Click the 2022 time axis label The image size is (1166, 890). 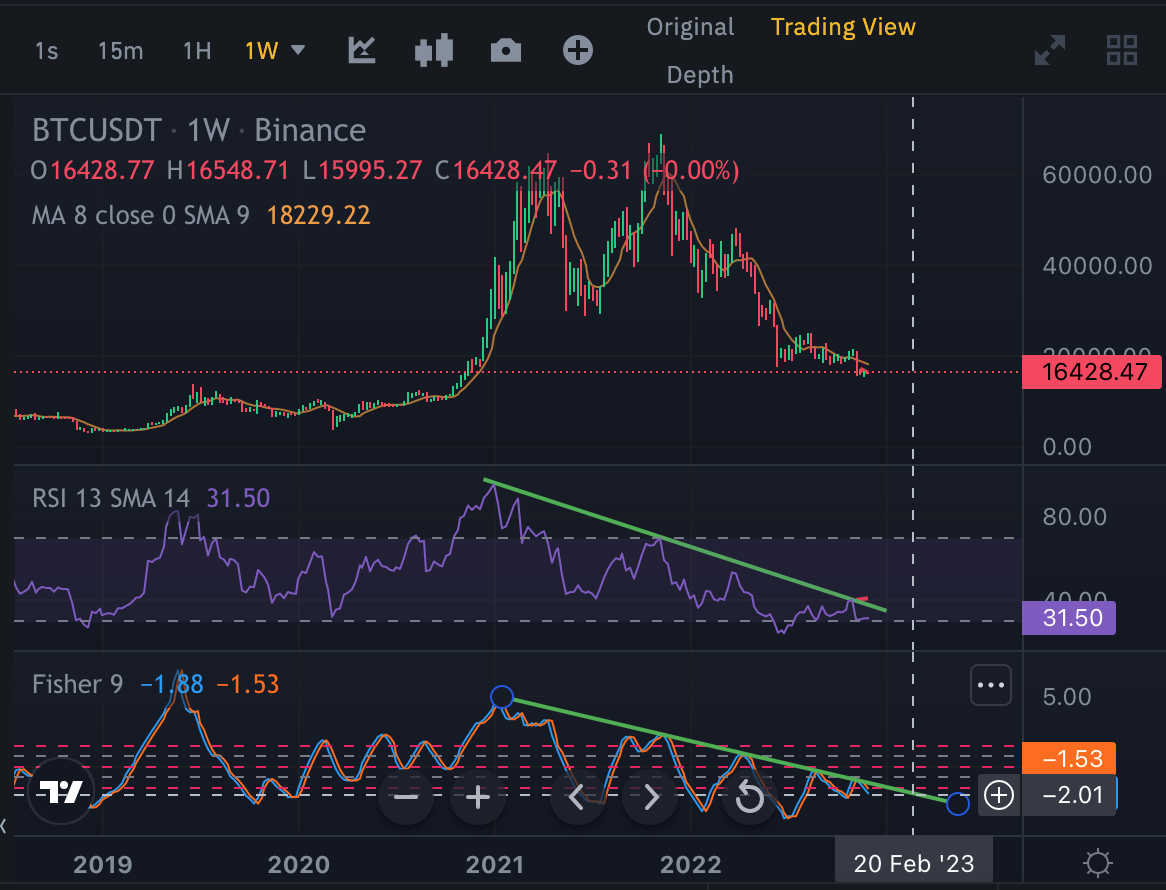coord(691,865)
